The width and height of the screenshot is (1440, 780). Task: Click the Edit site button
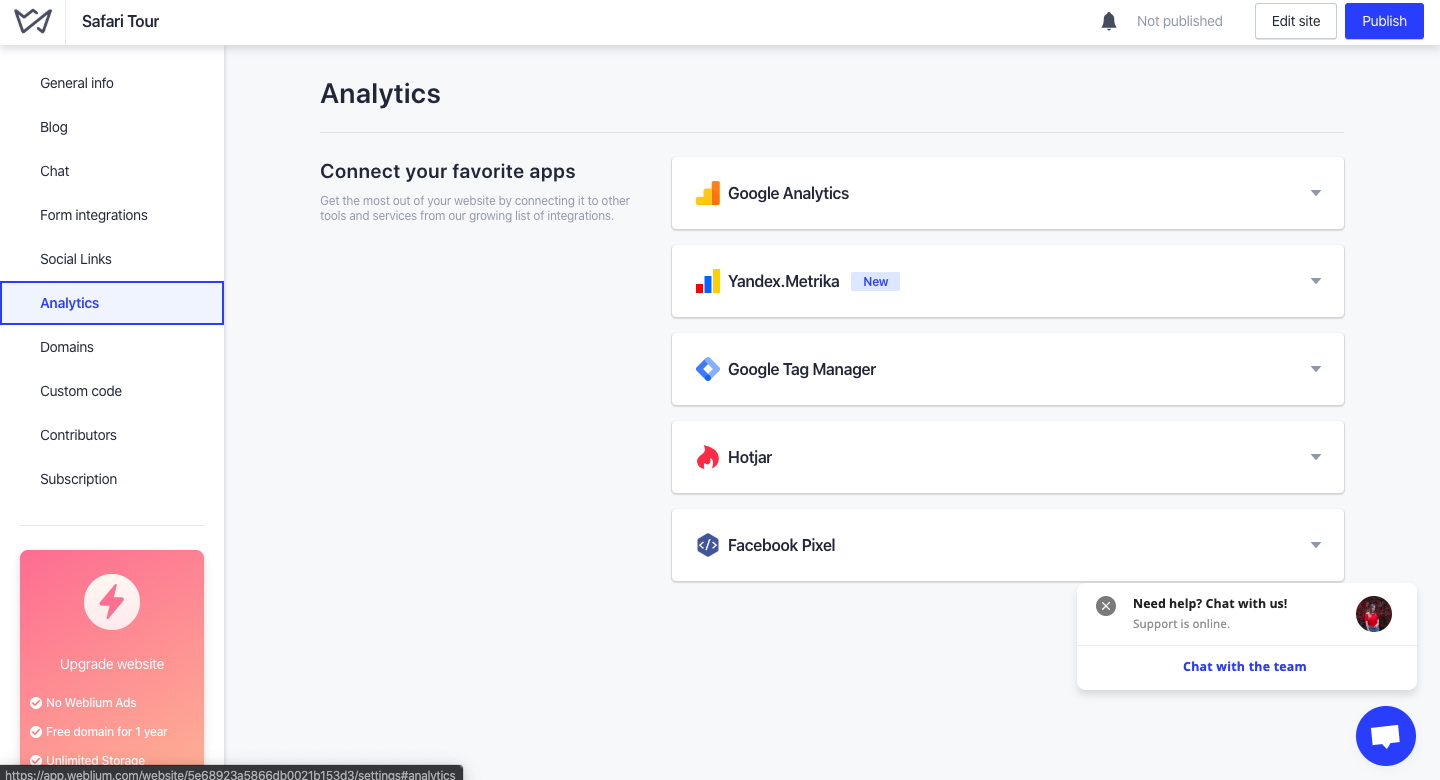1295,21
